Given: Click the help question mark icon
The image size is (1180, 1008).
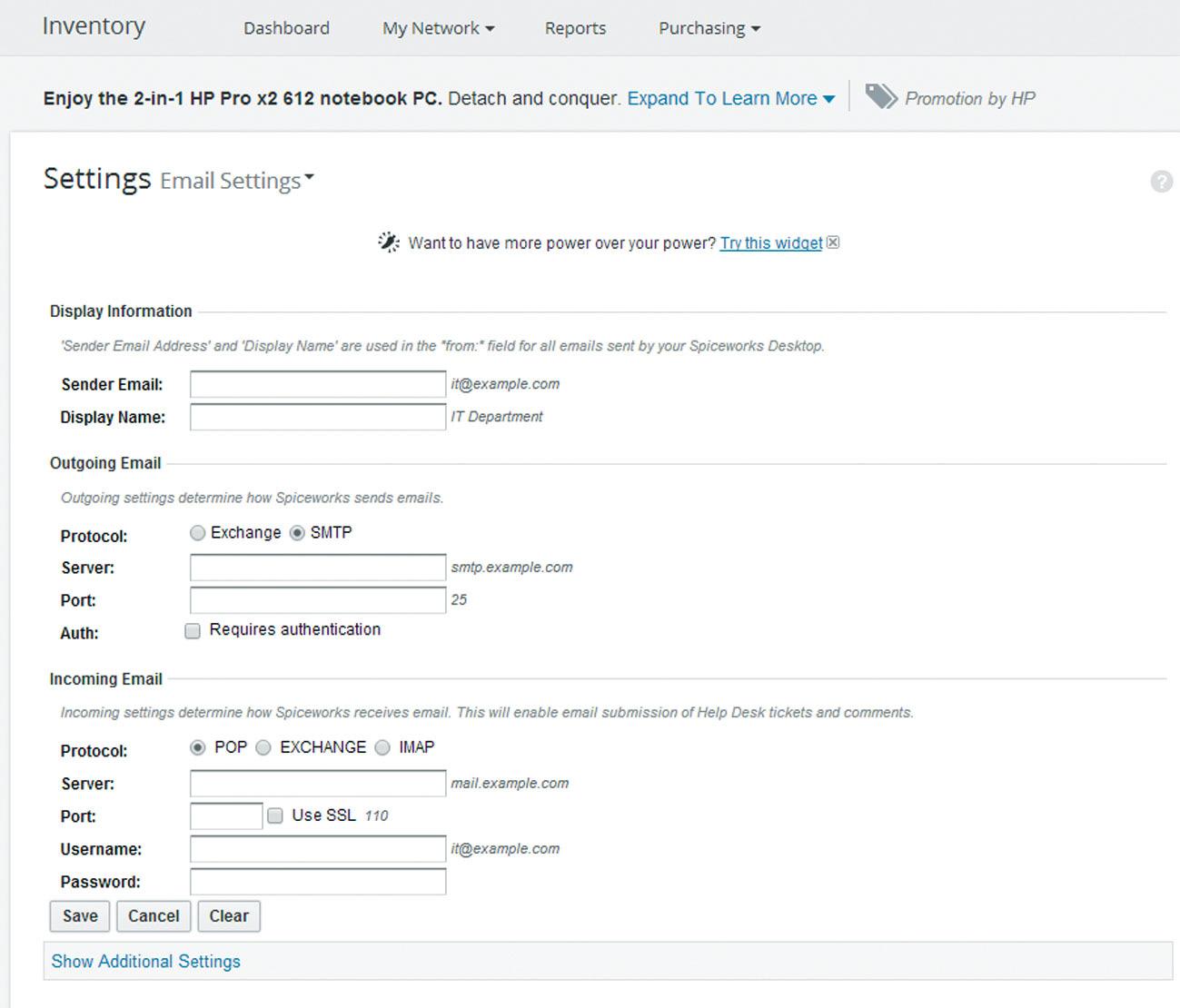Looking at the screenshot, I should 1161,182.
